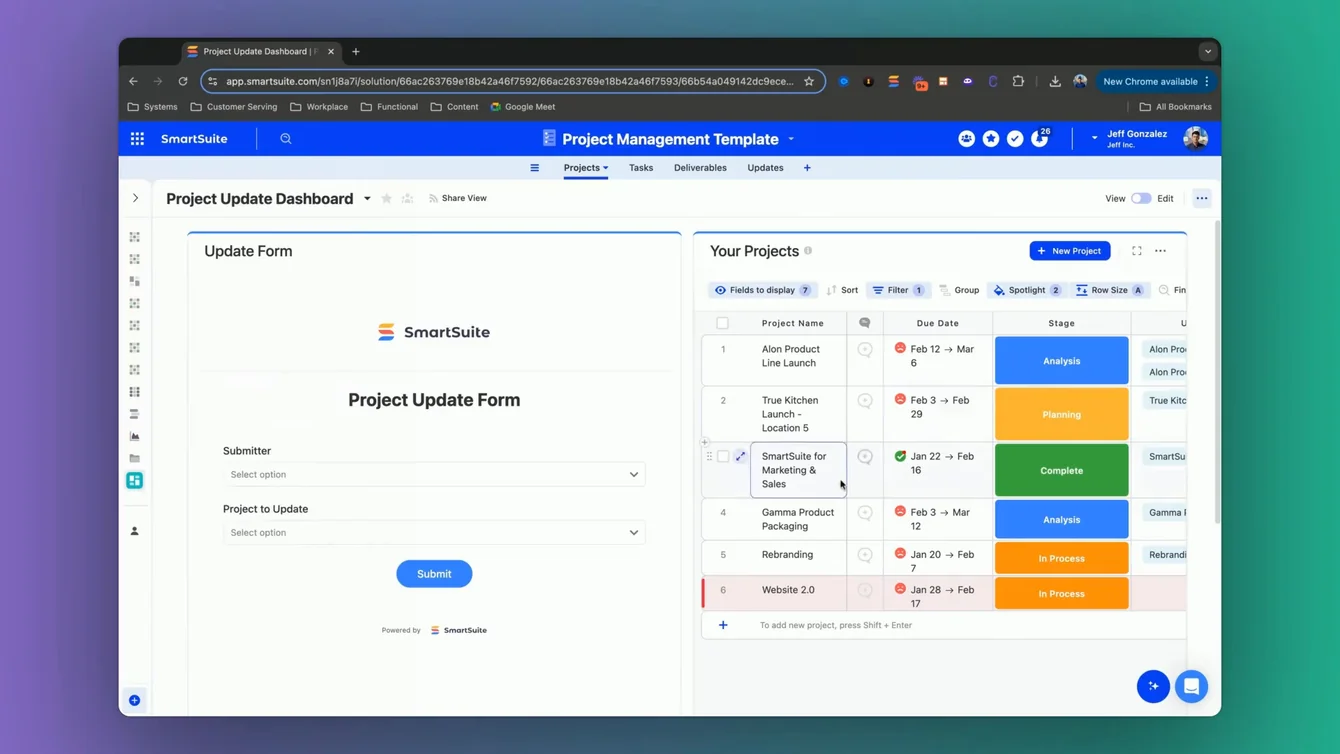Screen dimensions: 1340x754
Task: Select the active dashboard icon in sidebar
Action: point(135,481)
